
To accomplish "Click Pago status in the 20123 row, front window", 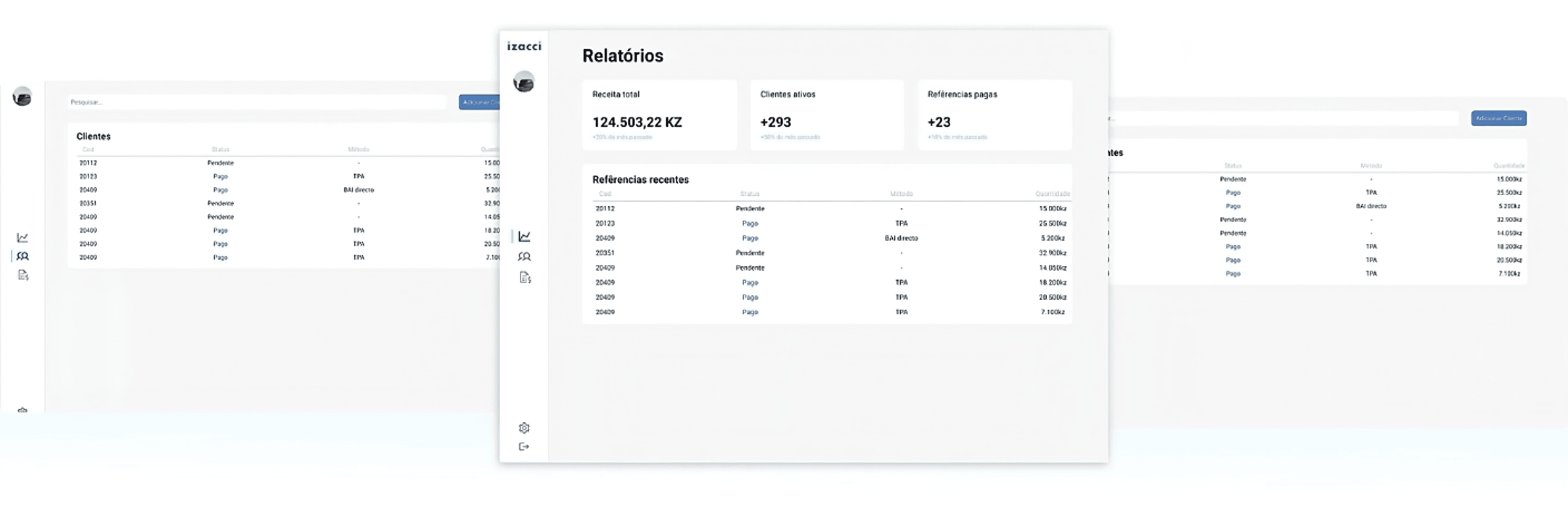I will pos(750,223).
